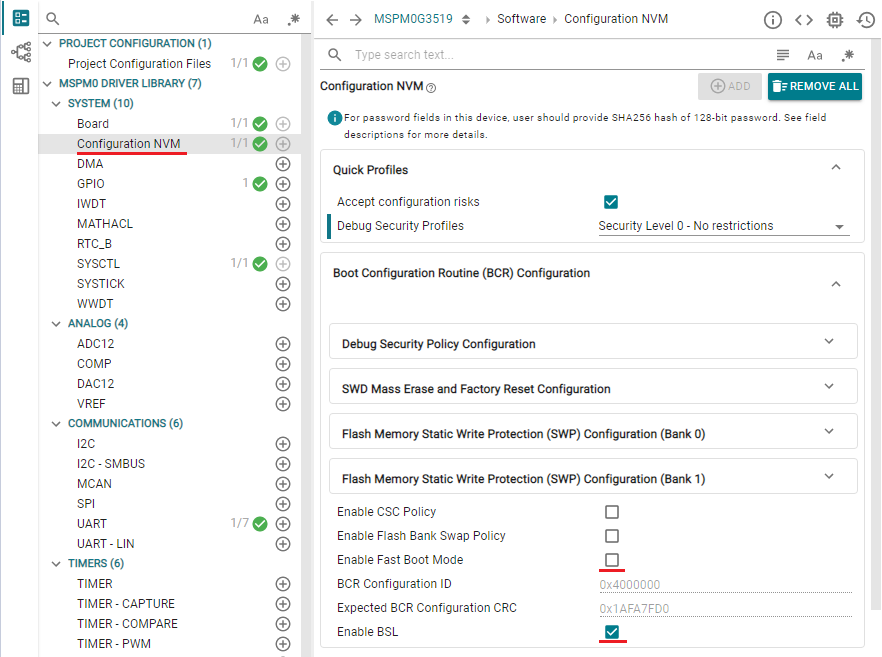This screenshot has height=657, width=882.
Task: Open the device chip view icon
Action: (x=835, y=20)
